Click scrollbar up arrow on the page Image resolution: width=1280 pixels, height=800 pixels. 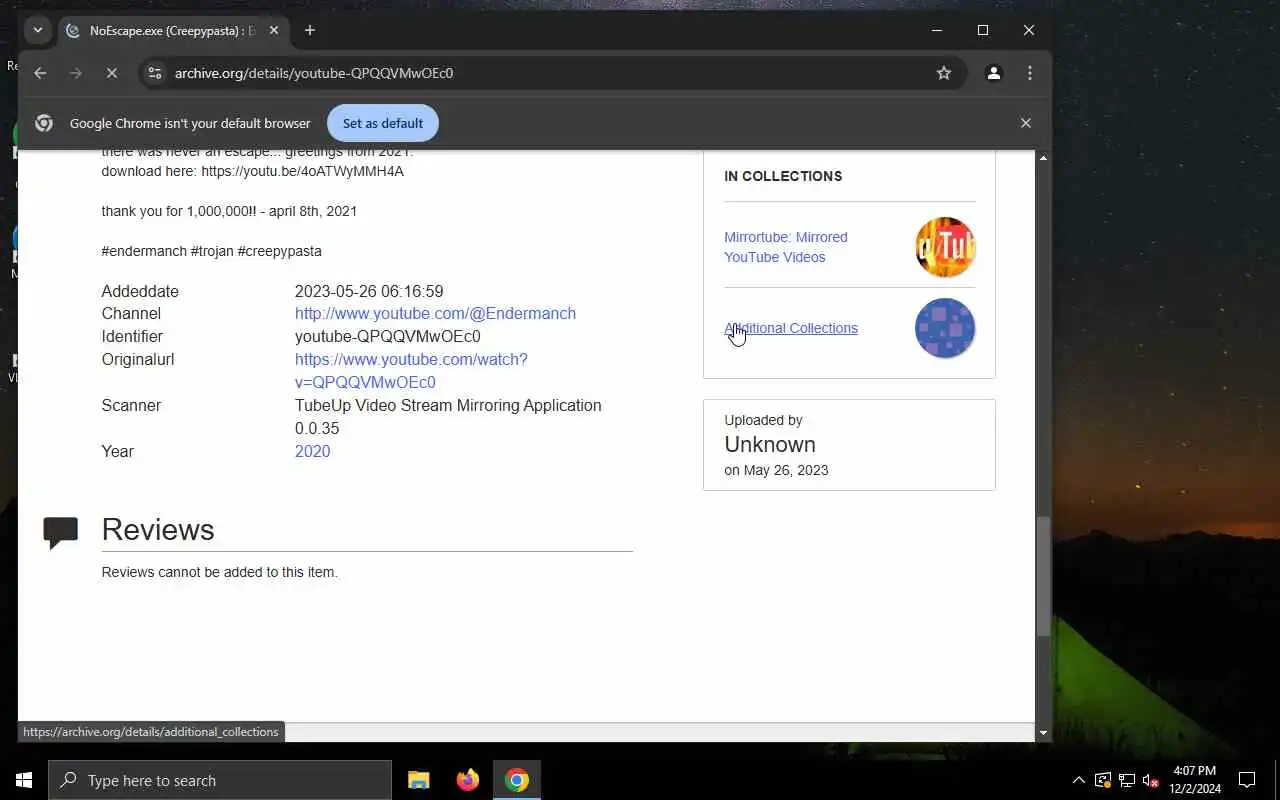(x=1043, y=158)
